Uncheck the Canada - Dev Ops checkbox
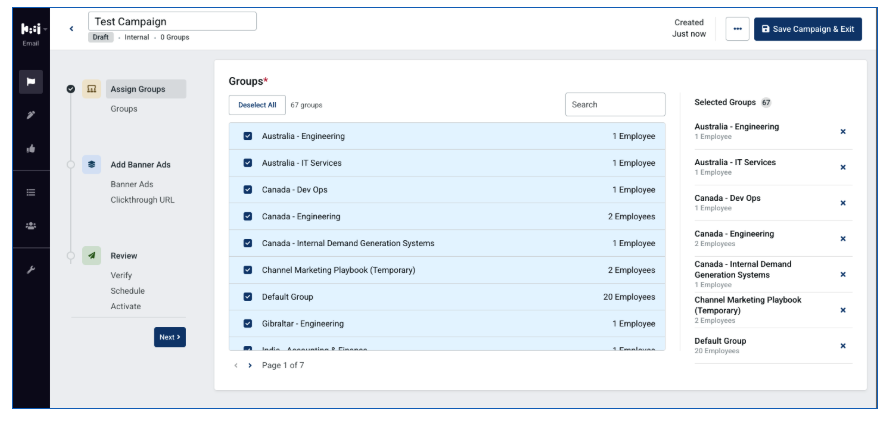Viewport: 889px width, 421px height. click(x=248, y=190)
